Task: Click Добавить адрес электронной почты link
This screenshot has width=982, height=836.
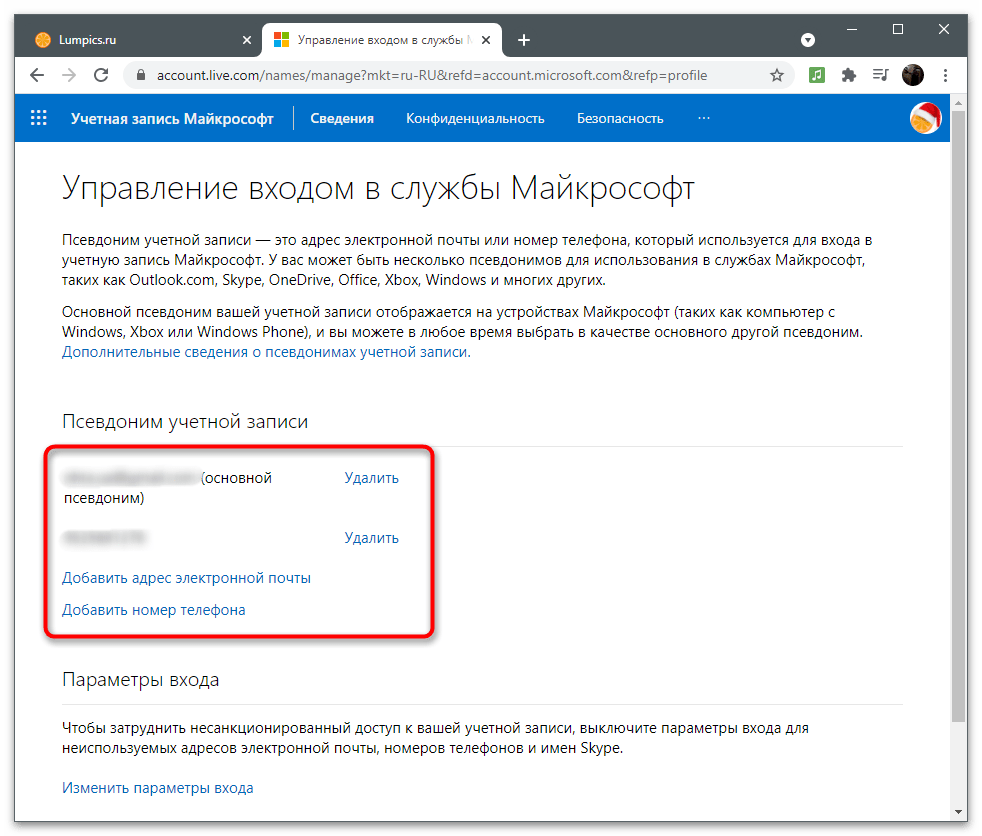Action: [x=186, y=578]
